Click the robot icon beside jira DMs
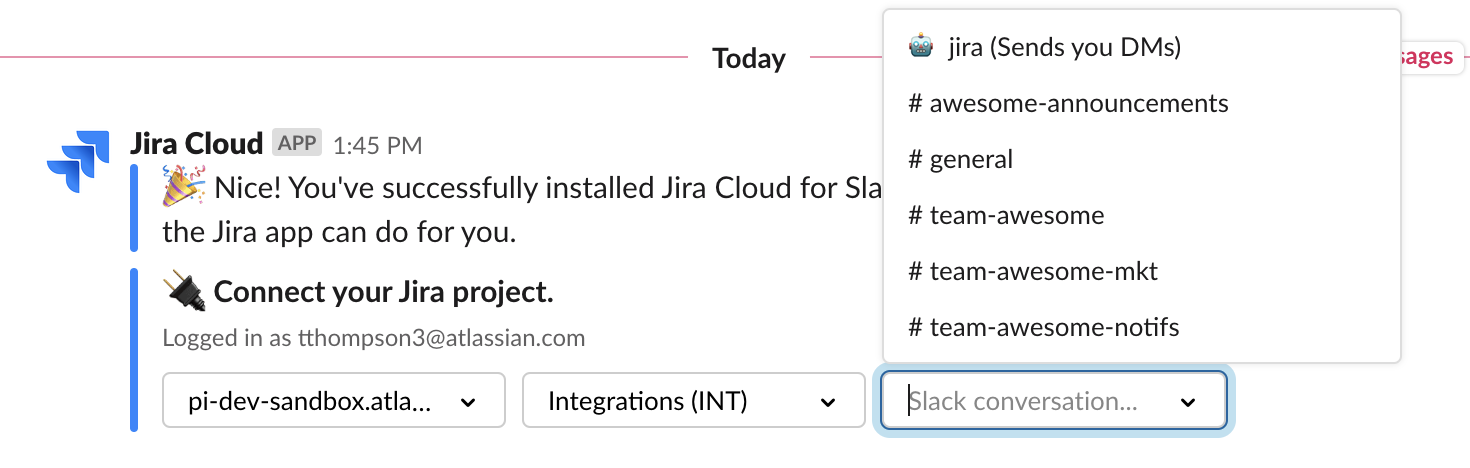The image size is (1470, 468). [x=921, y=47]
